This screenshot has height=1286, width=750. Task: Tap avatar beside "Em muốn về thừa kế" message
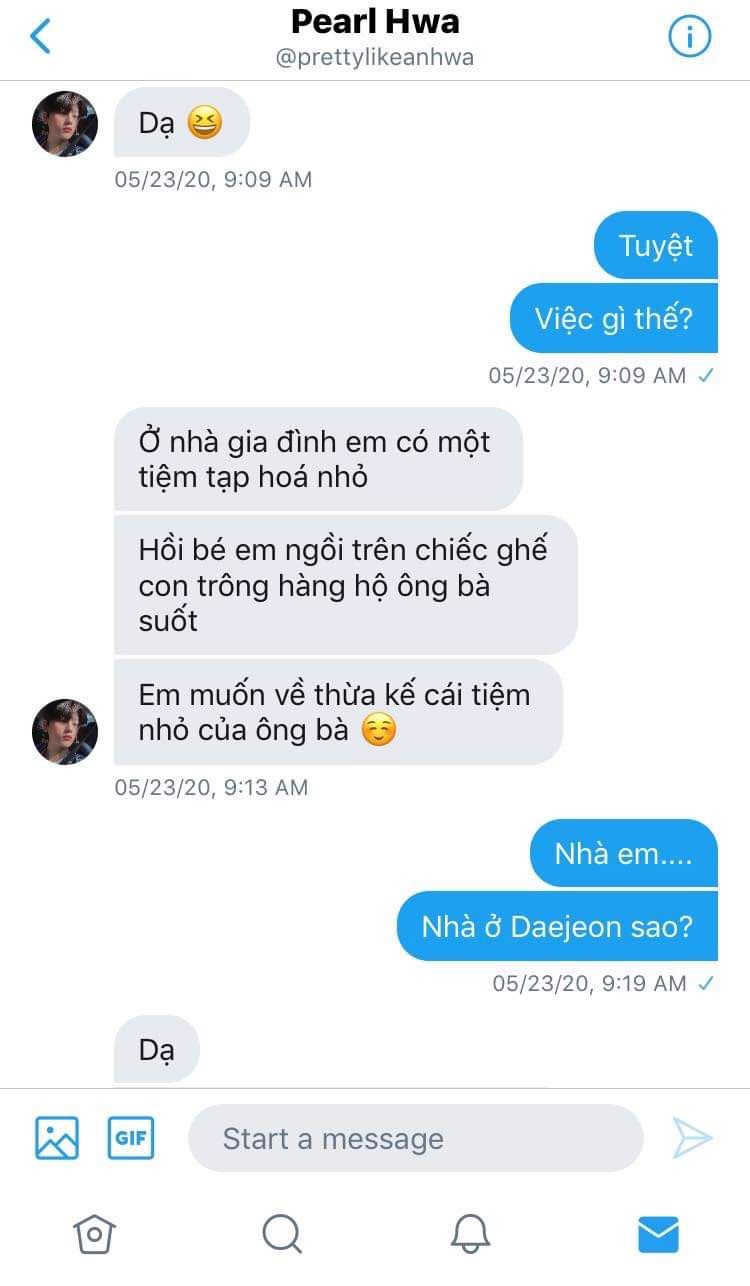pos(65,731)
